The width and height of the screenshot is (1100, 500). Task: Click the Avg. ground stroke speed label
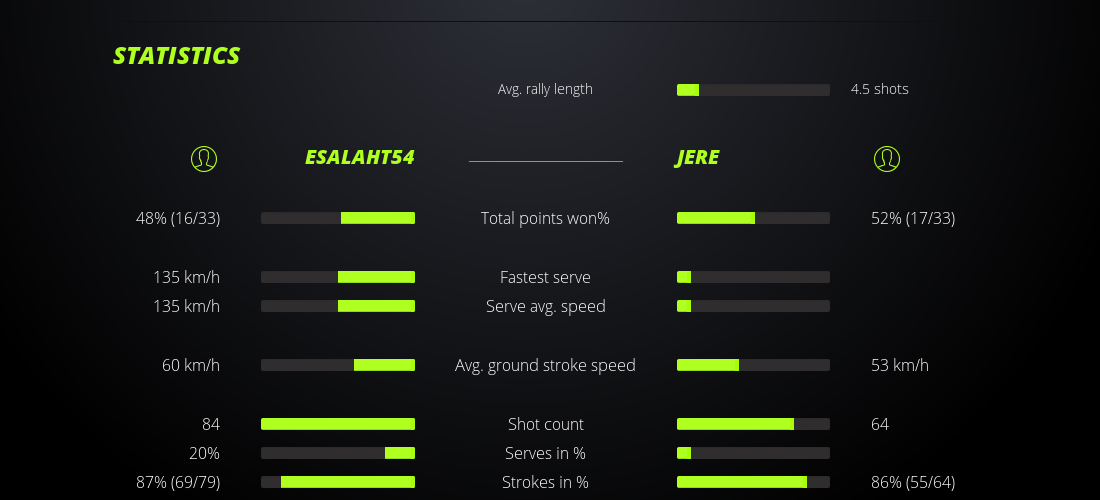545,365
